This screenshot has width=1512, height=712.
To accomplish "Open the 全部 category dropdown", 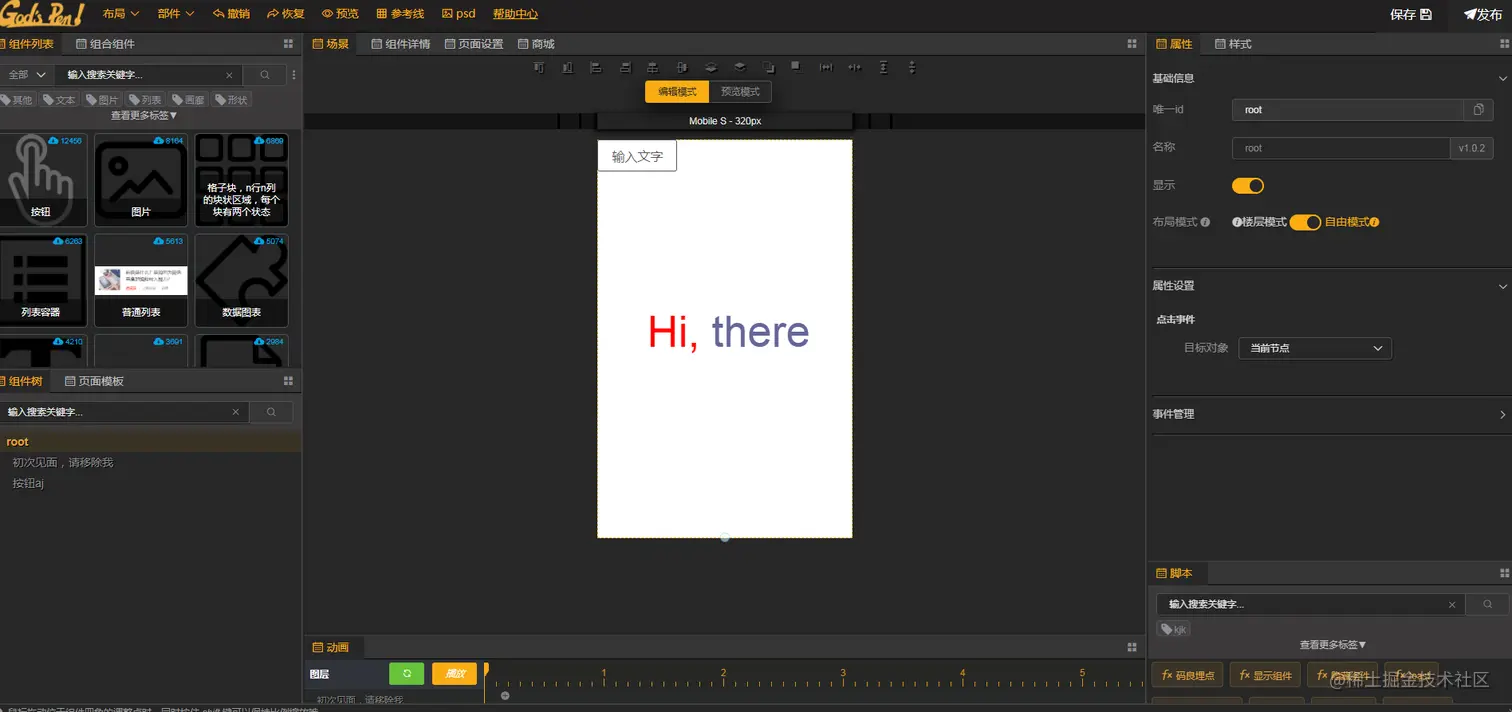I will point(27,75).
